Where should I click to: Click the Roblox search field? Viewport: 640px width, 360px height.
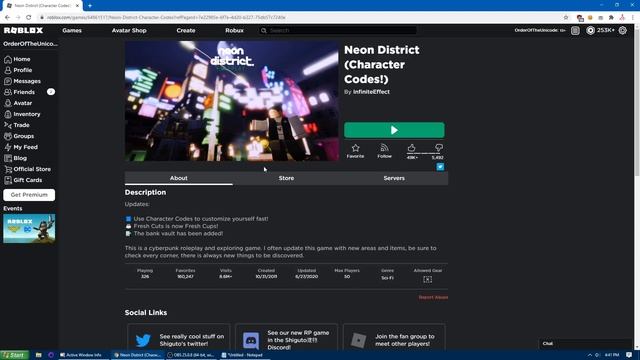point(338,31)
